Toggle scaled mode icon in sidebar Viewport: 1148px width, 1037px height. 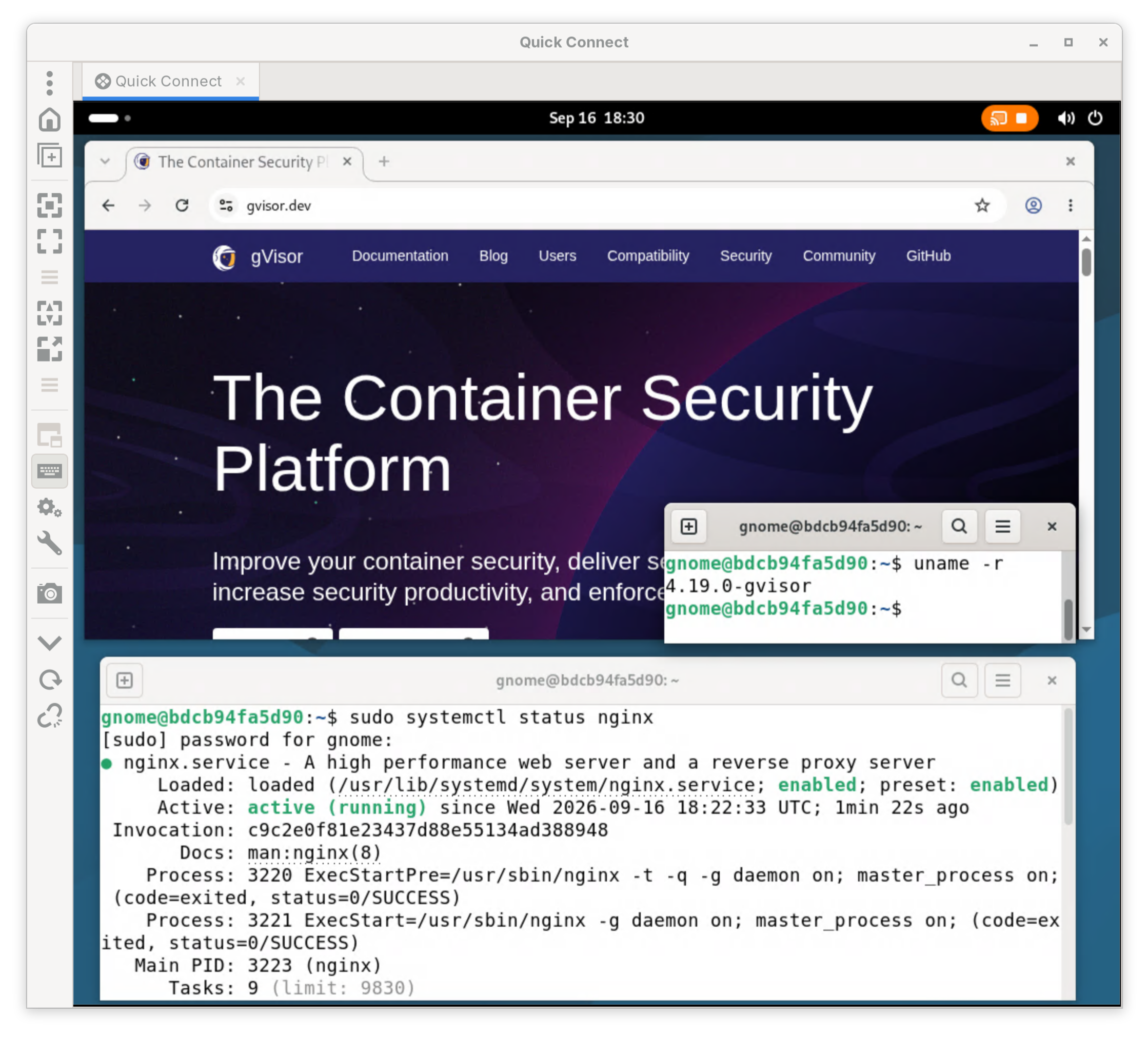(x=50, y=349)
